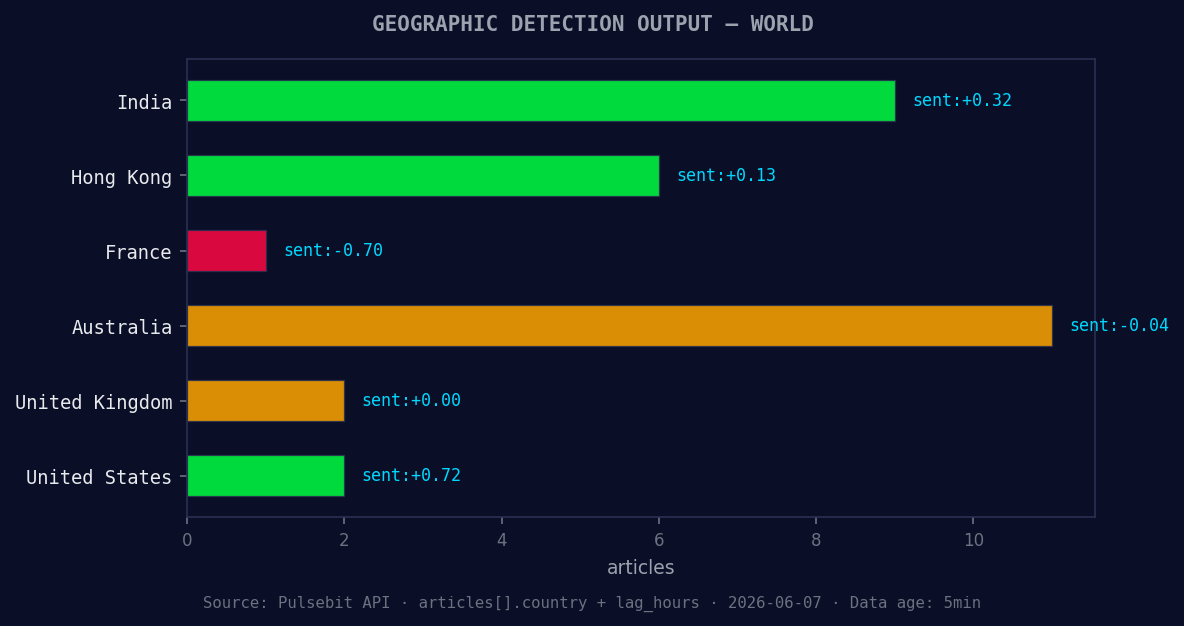Select the United States axis label
Image resolution: width=1184 pixels, height=626 pixels.
pyautogui.click(x=99, y=477)
